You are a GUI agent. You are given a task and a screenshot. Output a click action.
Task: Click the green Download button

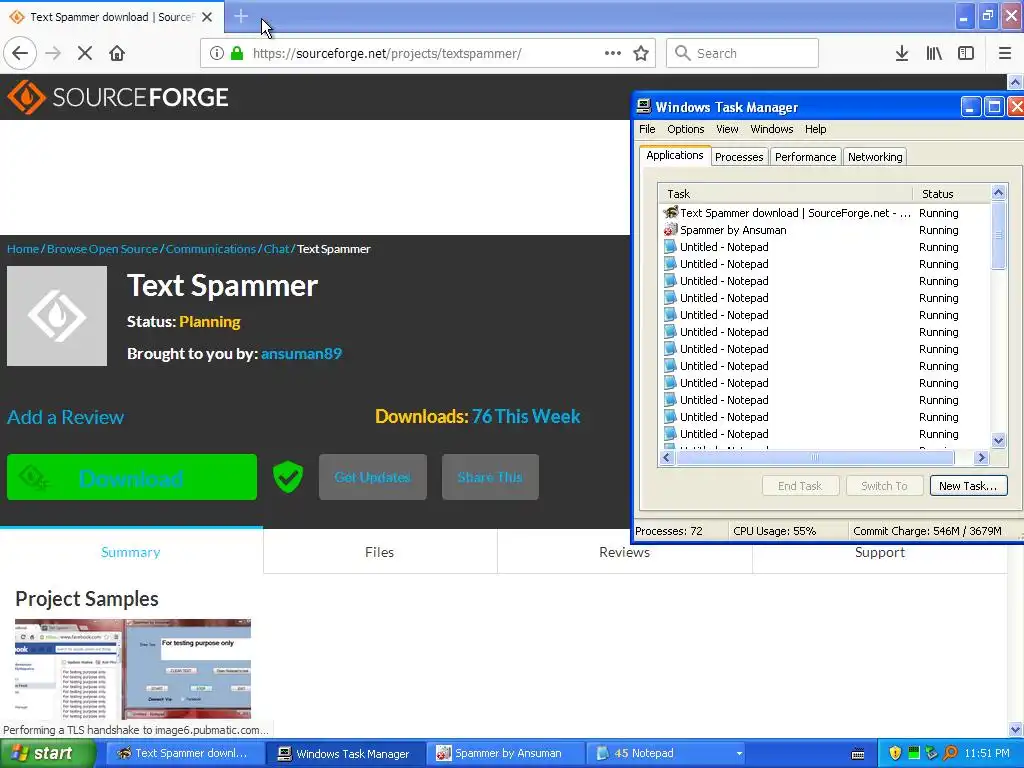point(132,477)
